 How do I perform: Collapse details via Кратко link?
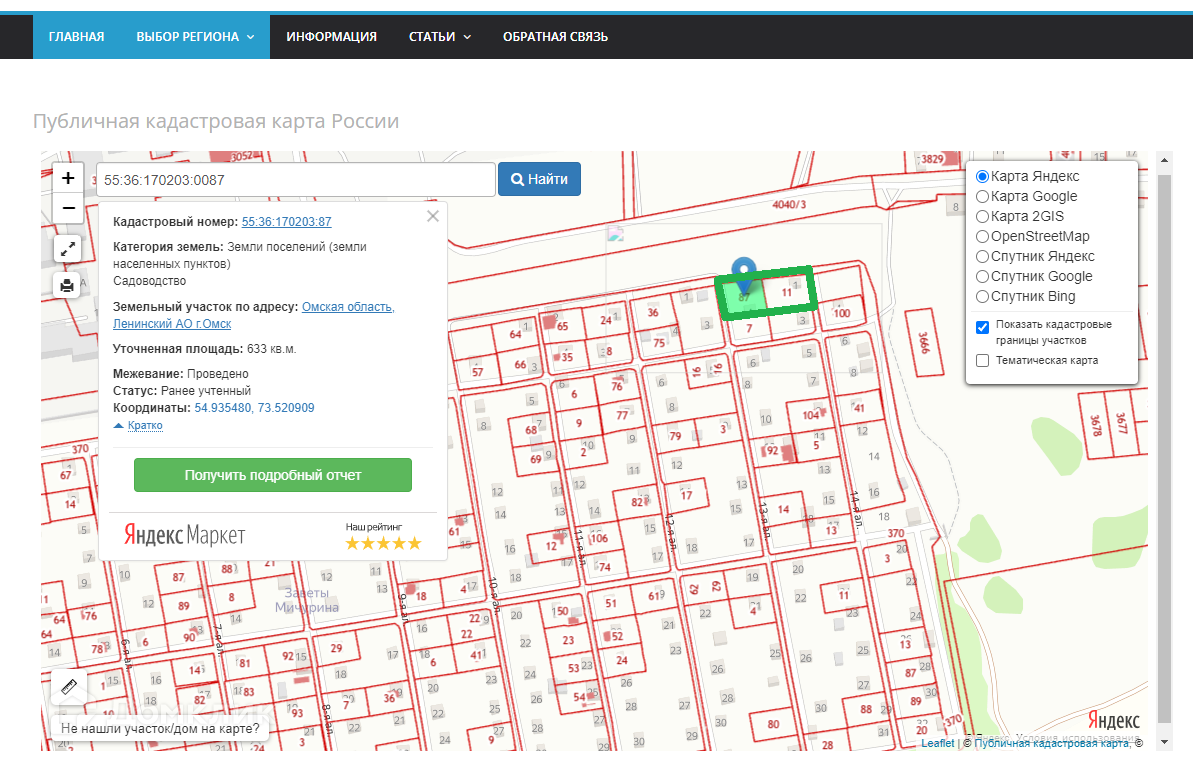click(145, 425)
